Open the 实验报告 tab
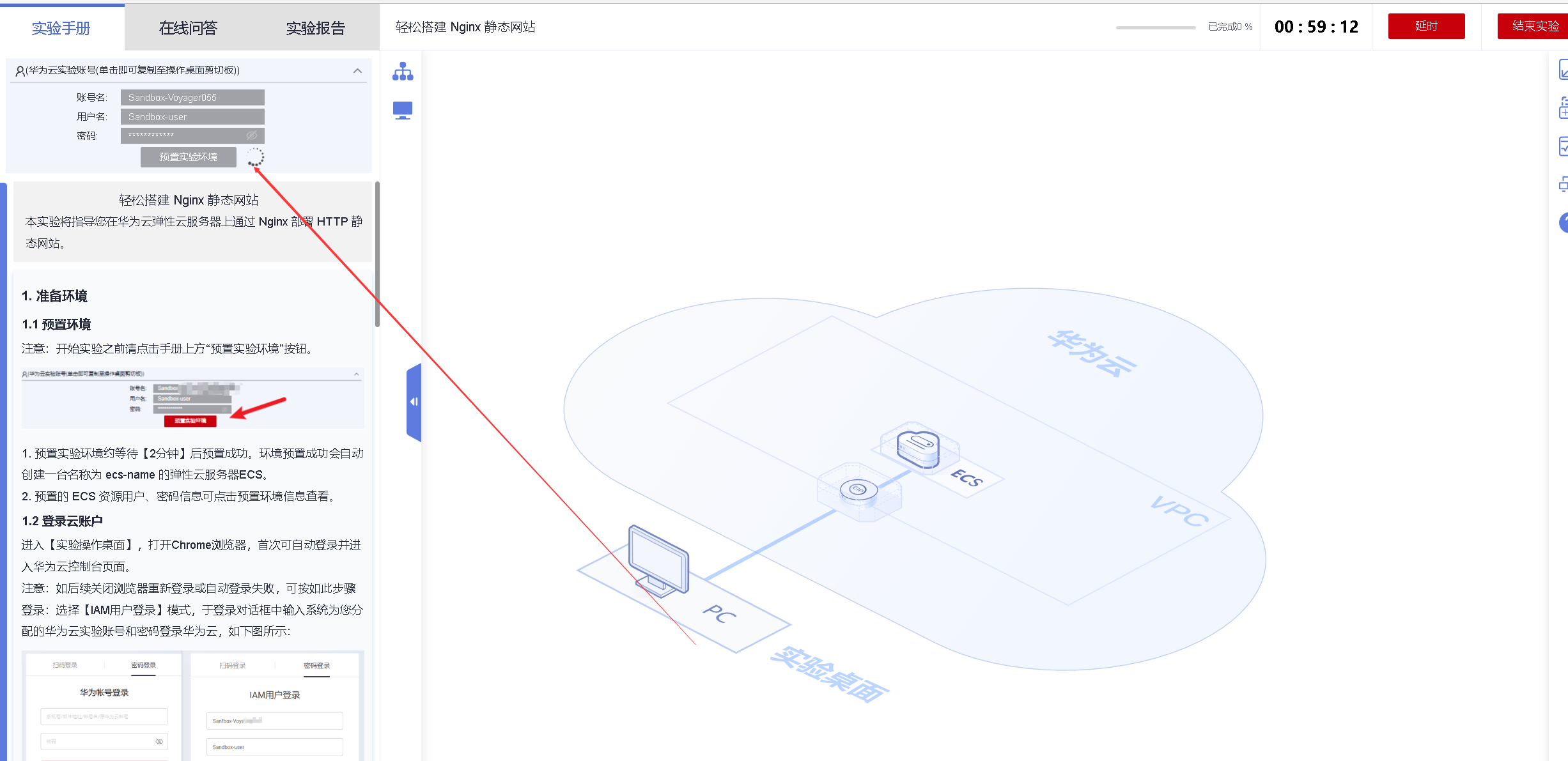 click(315, 27)
